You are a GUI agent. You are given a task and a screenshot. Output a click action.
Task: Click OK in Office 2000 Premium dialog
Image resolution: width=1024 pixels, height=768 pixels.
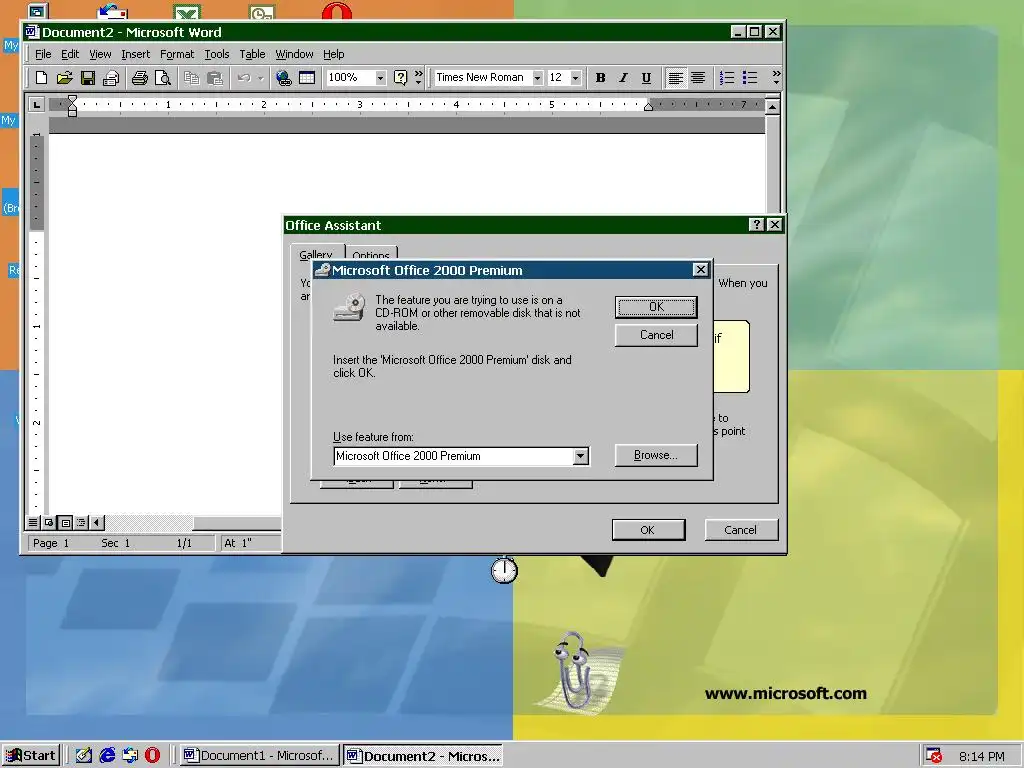click(x=656, y=307)
